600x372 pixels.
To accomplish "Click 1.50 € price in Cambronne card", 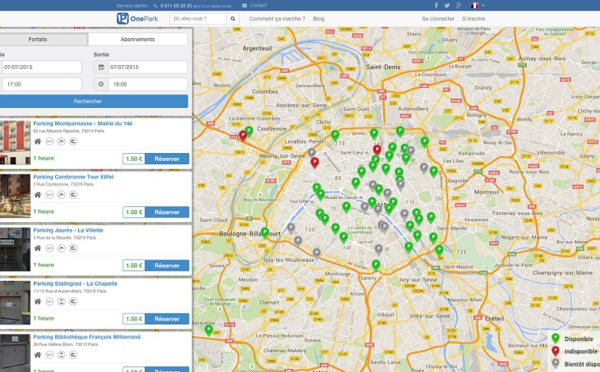I will (x=134, y=212).
